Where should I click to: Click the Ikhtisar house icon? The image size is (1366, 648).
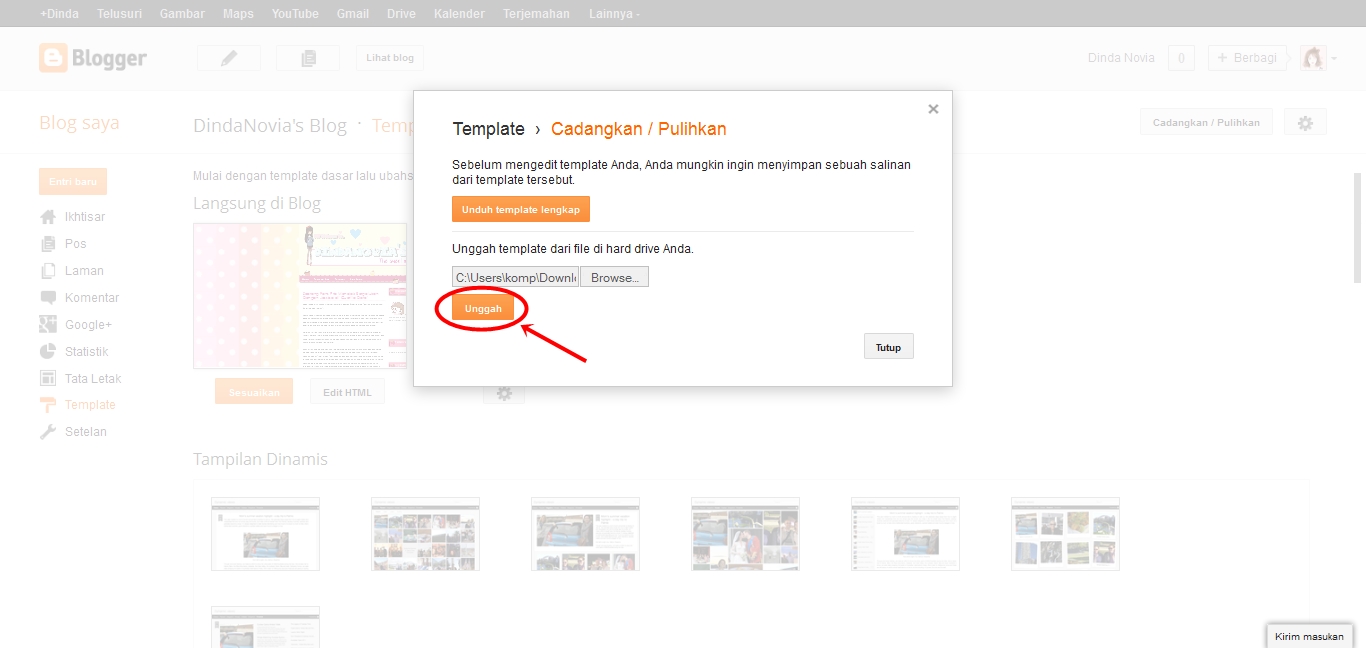(48, 217)
